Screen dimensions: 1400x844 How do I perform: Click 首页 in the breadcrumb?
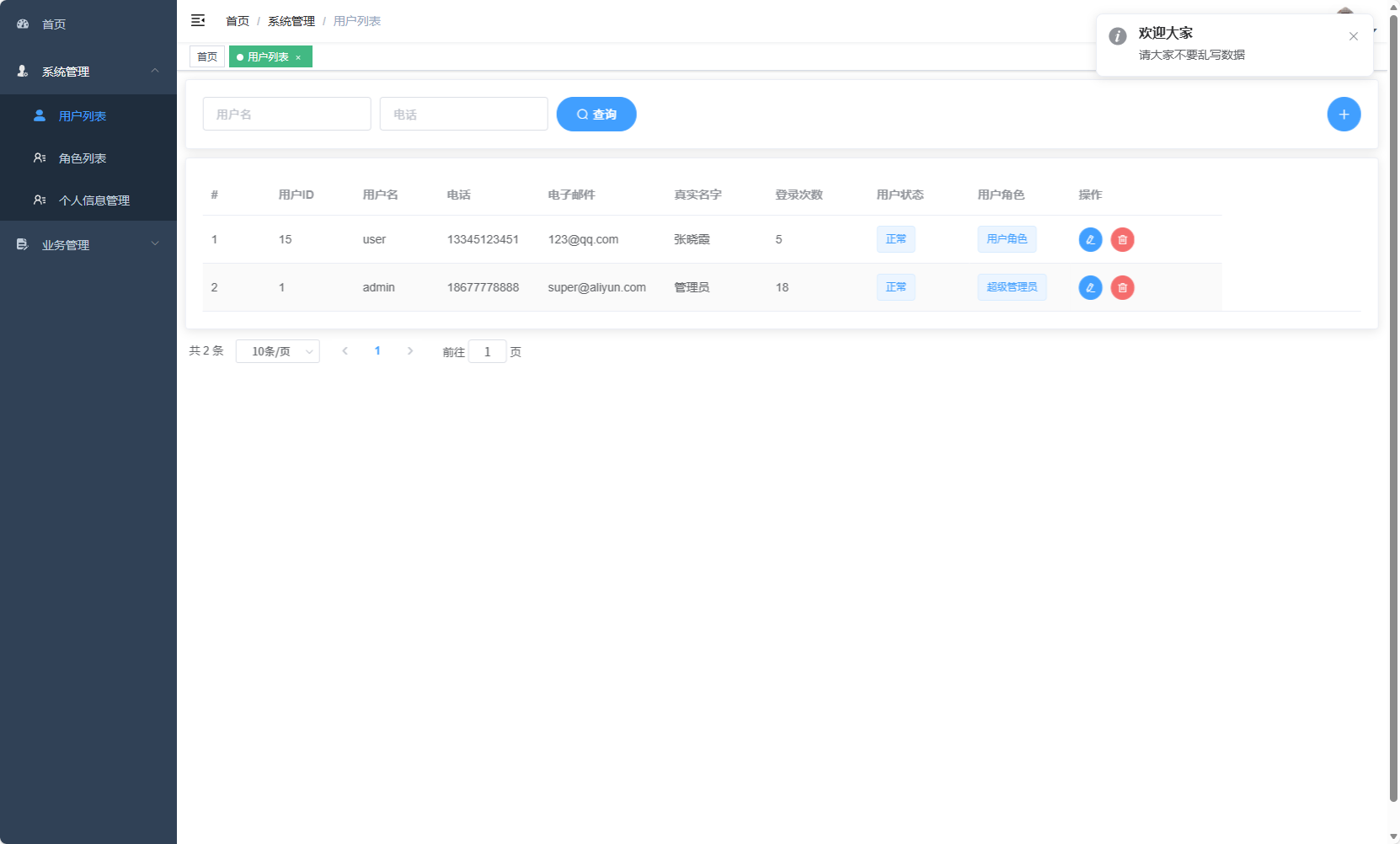238,21
